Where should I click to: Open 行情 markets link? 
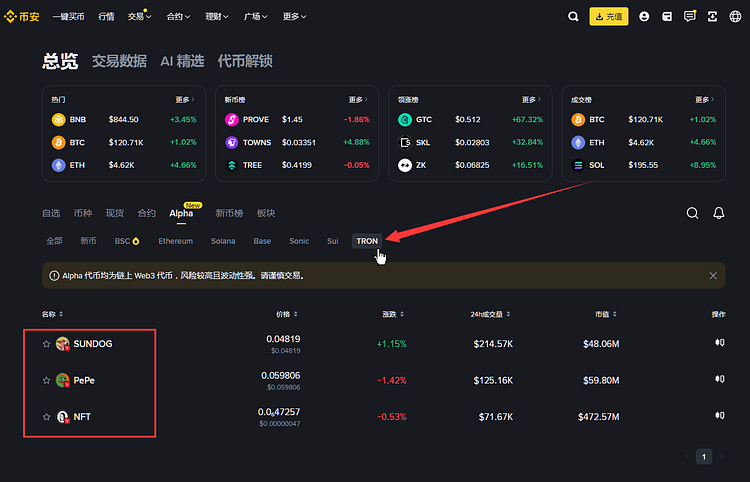[106, 17]
